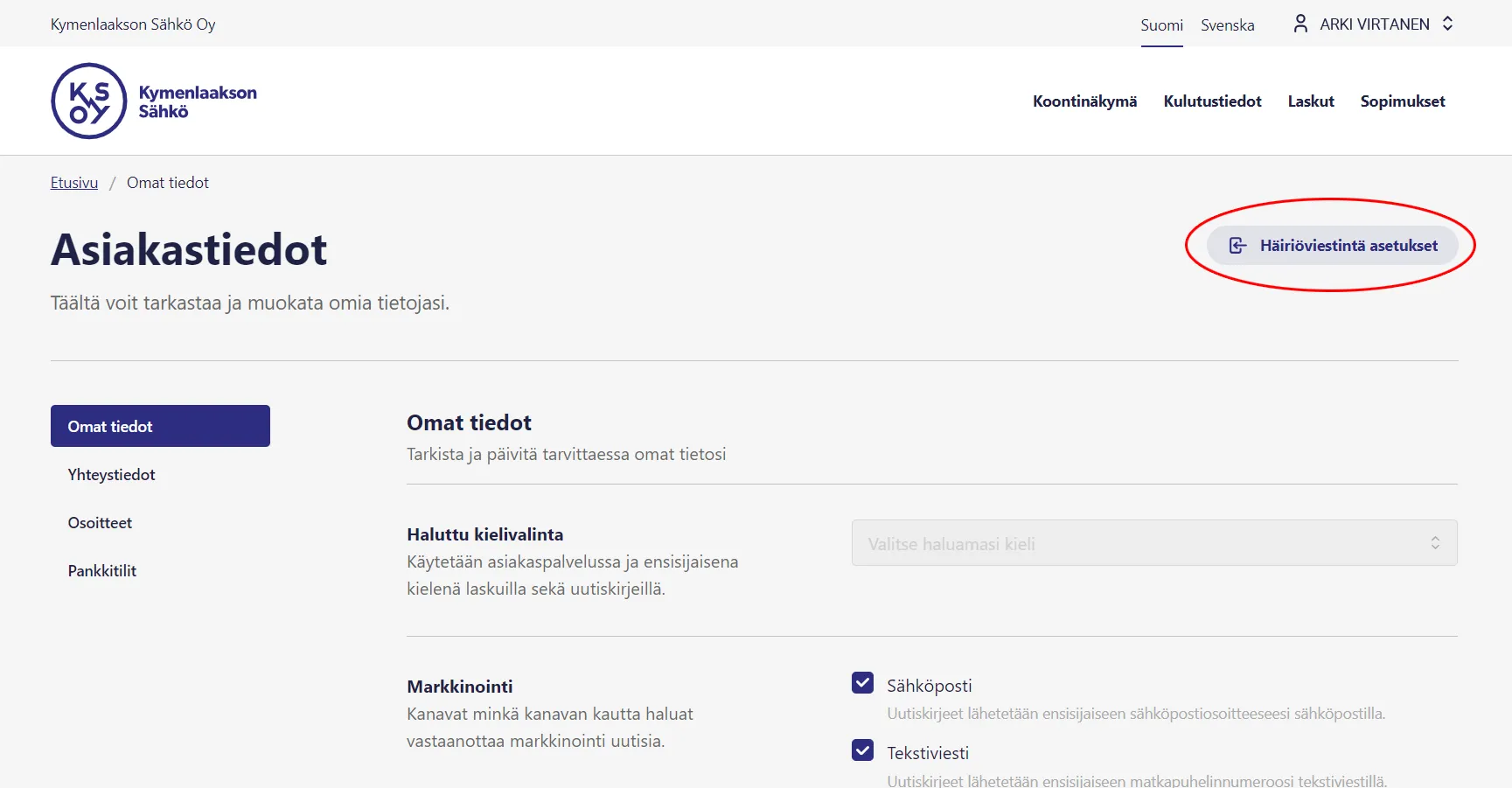Go to Kulutustiedot in the navigation
The height and width of the screenshot is (788, 1512).
point(1212,101)
